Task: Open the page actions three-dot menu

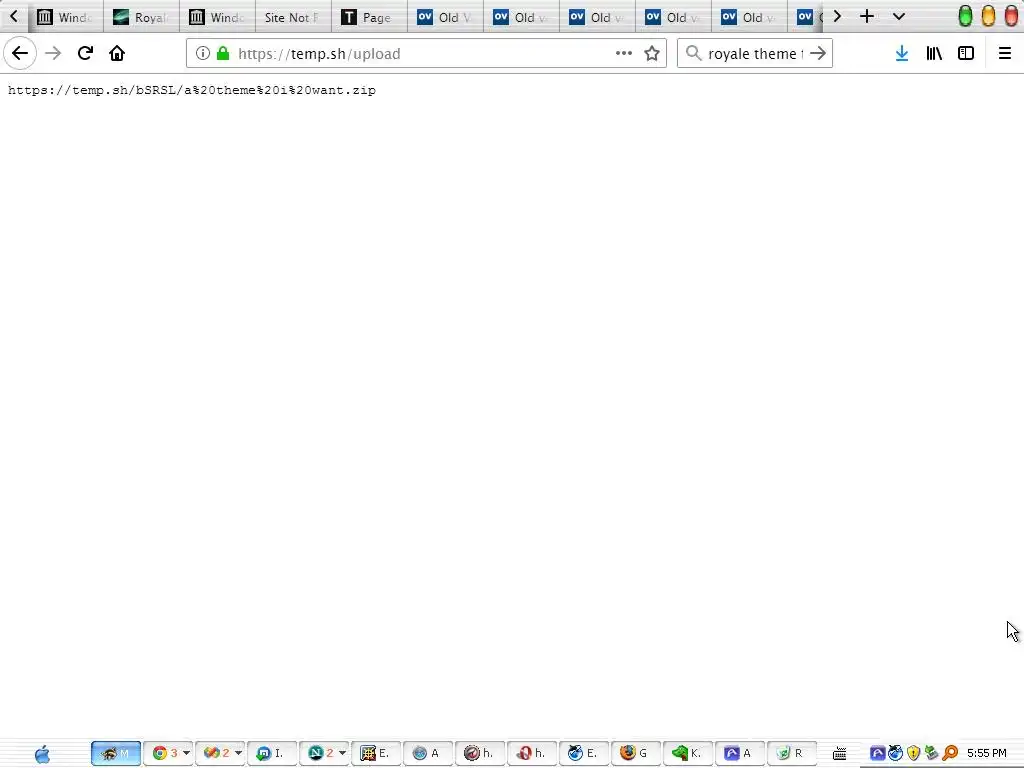Action: point(624,53)
